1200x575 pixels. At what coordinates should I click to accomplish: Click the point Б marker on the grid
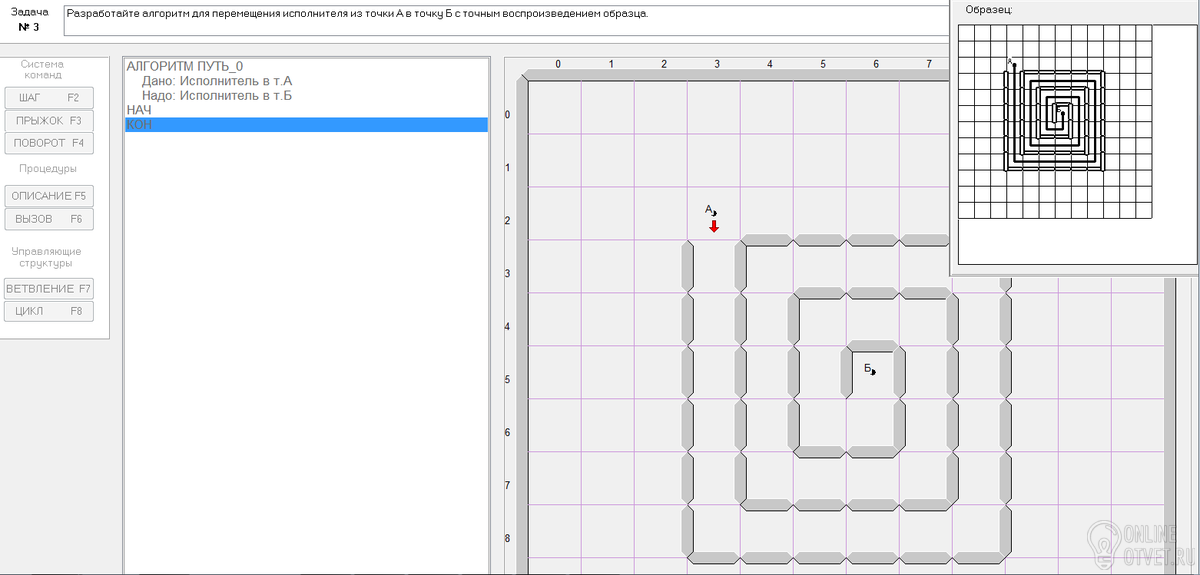870,369
